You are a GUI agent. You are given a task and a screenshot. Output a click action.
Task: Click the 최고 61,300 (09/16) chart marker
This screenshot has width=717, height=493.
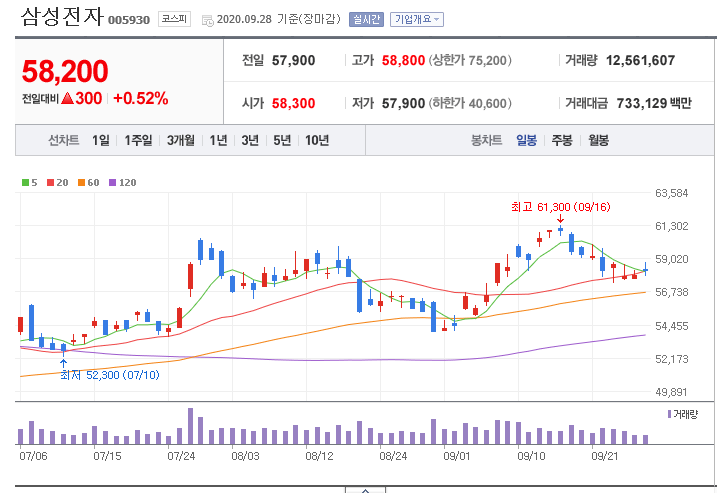[x=561, y=207]
